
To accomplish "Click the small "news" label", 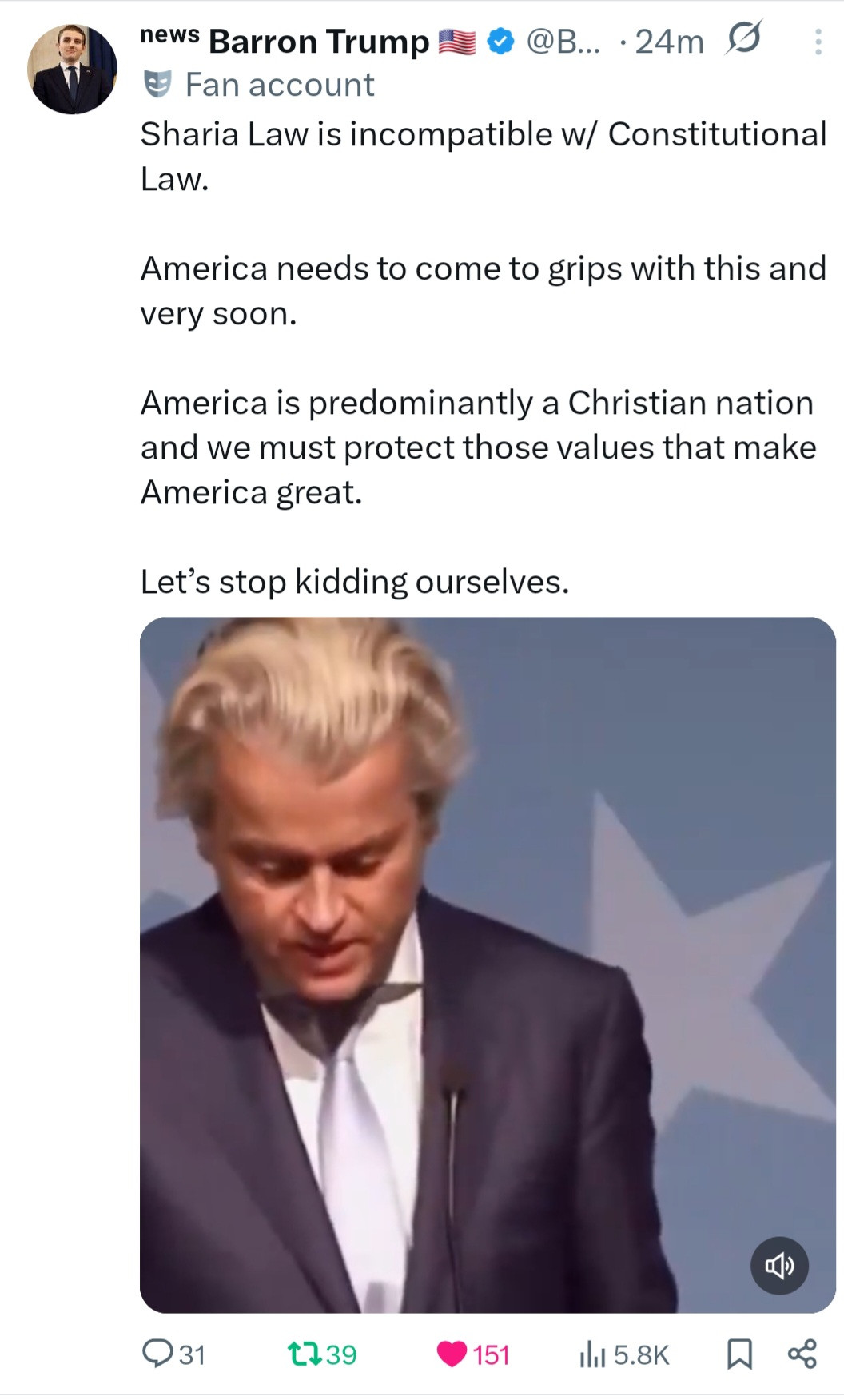I will [169, 34].
